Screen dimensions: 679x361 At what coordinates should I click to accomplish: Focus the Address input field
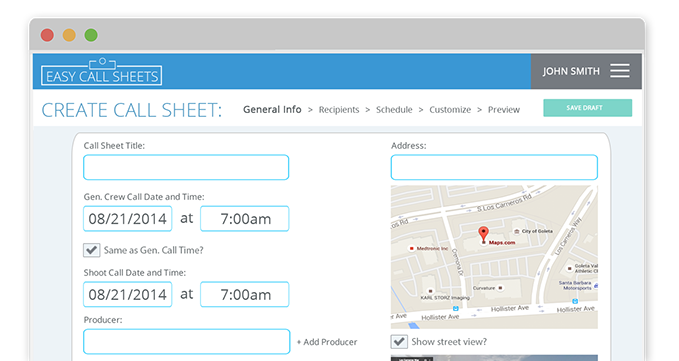[x=494, y=167]
